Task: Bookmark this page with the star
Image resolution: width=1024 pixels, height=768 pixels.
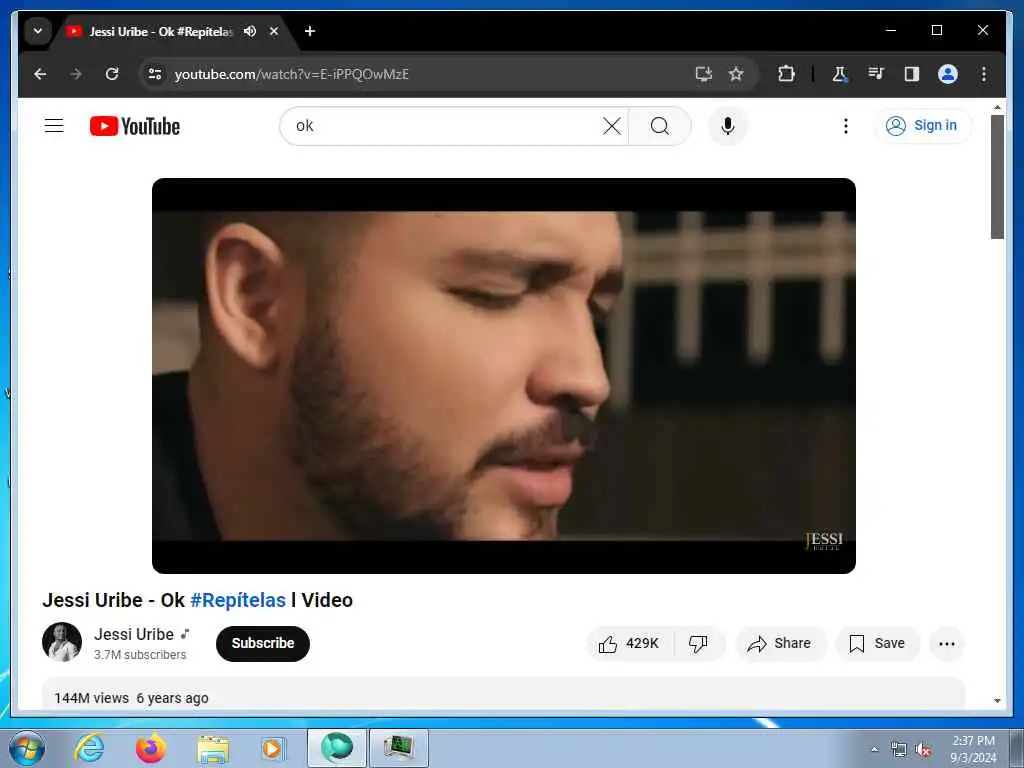Action: point(736,74)
